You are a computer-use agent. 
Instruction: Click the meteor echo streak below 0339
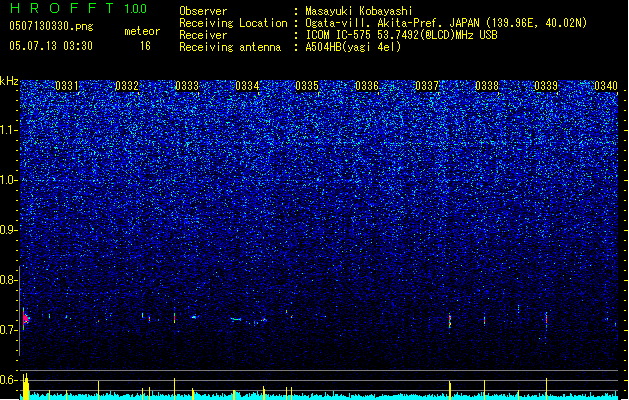point(546,320)
